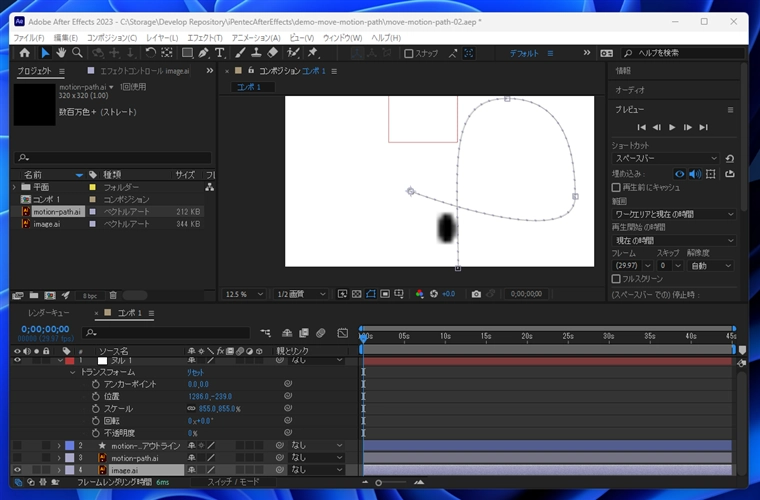Click the snapshot camera icon in viewer
The image size is (760, 500).
click(476, 294)
